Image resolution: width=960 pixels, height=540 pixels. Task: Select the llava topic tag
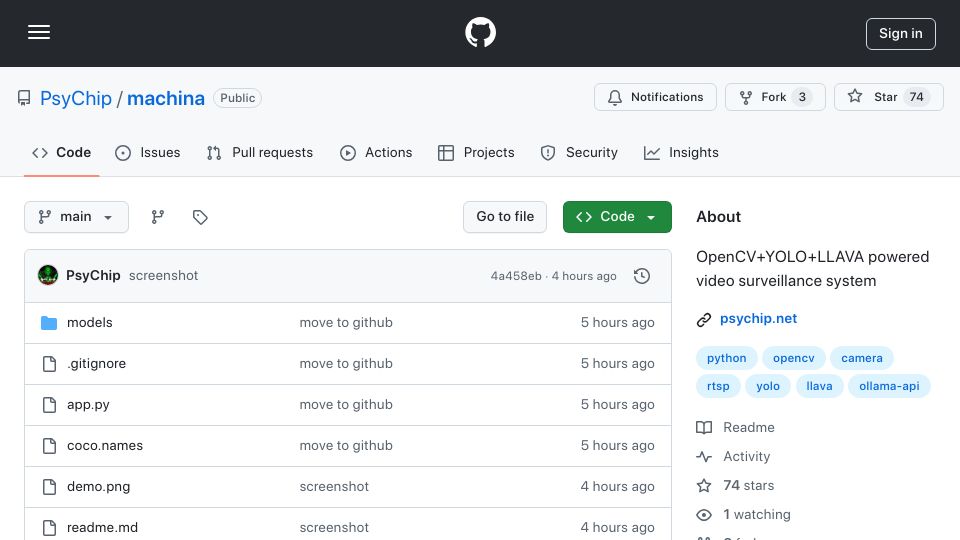point(819,386)
